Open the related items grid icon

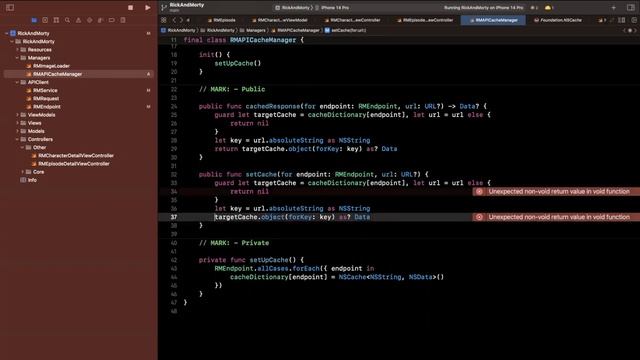click(x=164, y=20)
